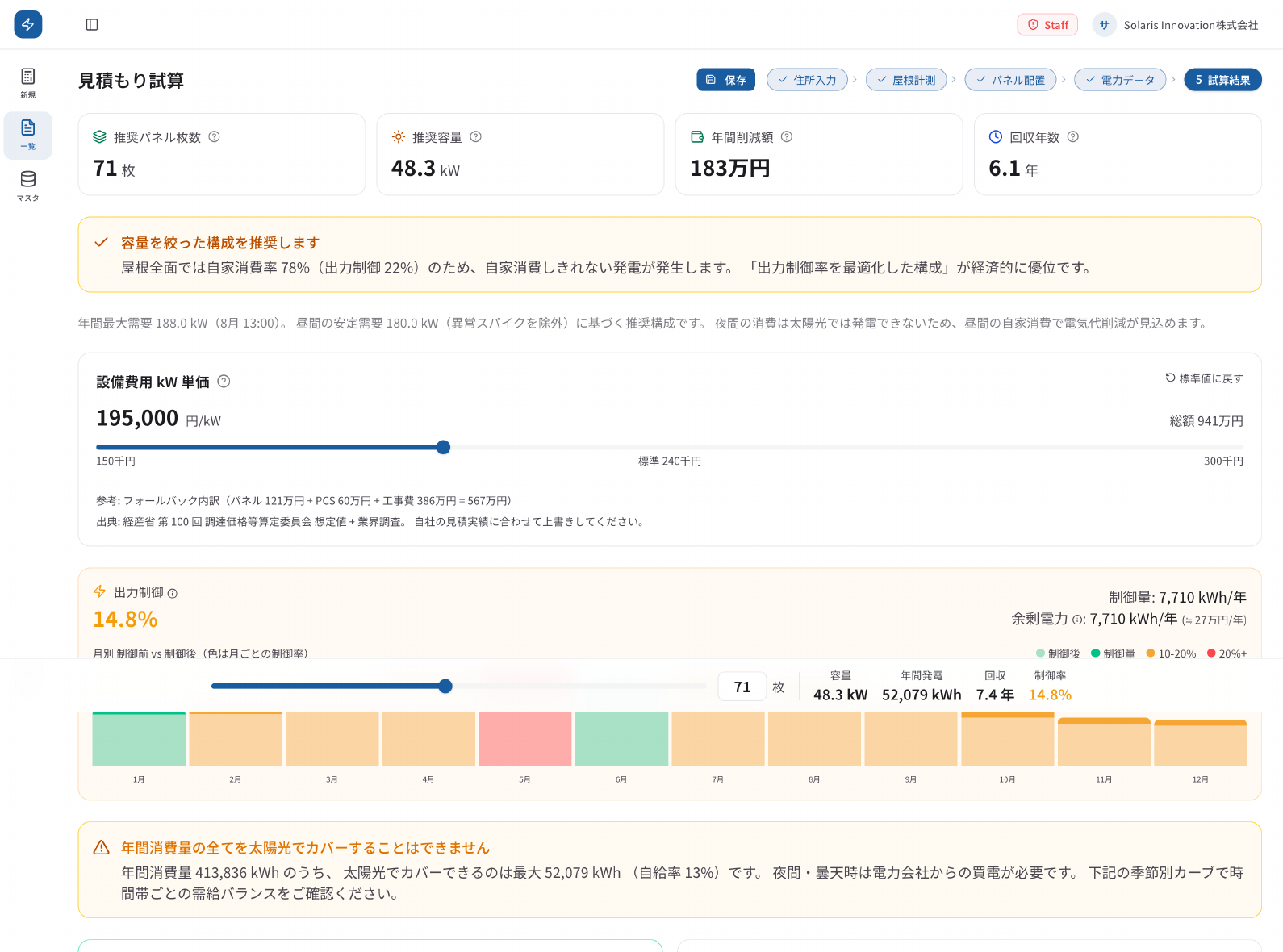1283x952 pixels.
Task: Click the 7.4 年 回収 value
Action: coord(995,687)
